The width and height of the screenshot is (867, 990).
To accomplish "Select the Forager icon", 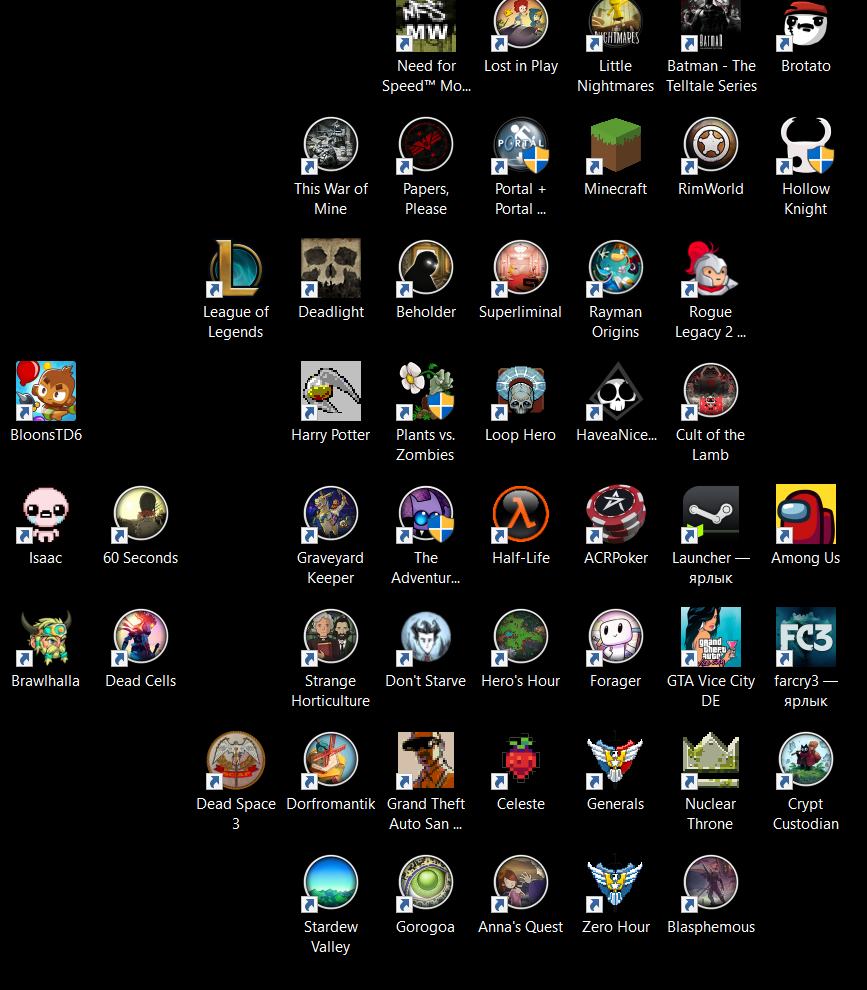I will (x=616, y=638).
